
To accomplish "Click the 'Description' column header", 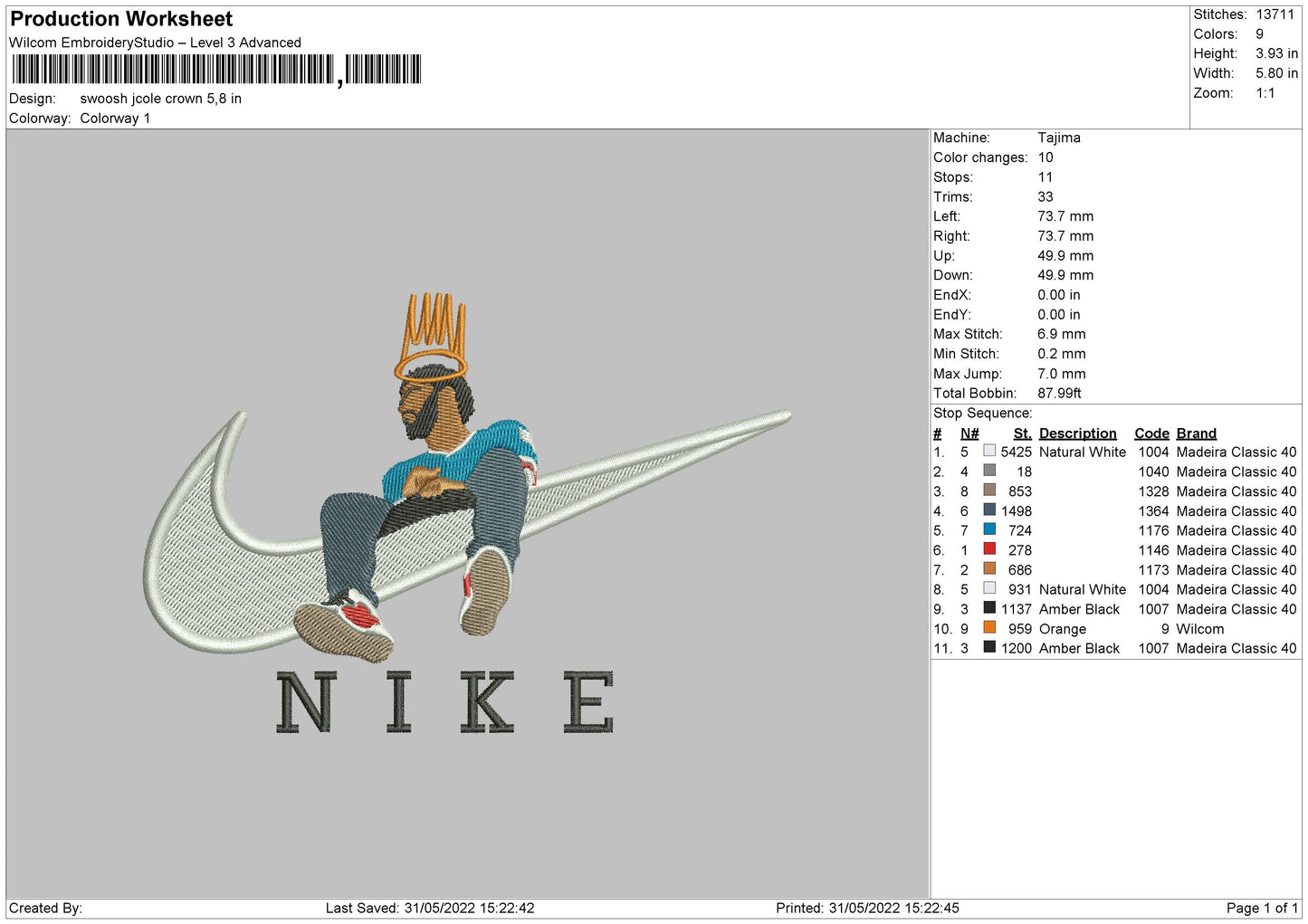I will (x=1077, y=433).
